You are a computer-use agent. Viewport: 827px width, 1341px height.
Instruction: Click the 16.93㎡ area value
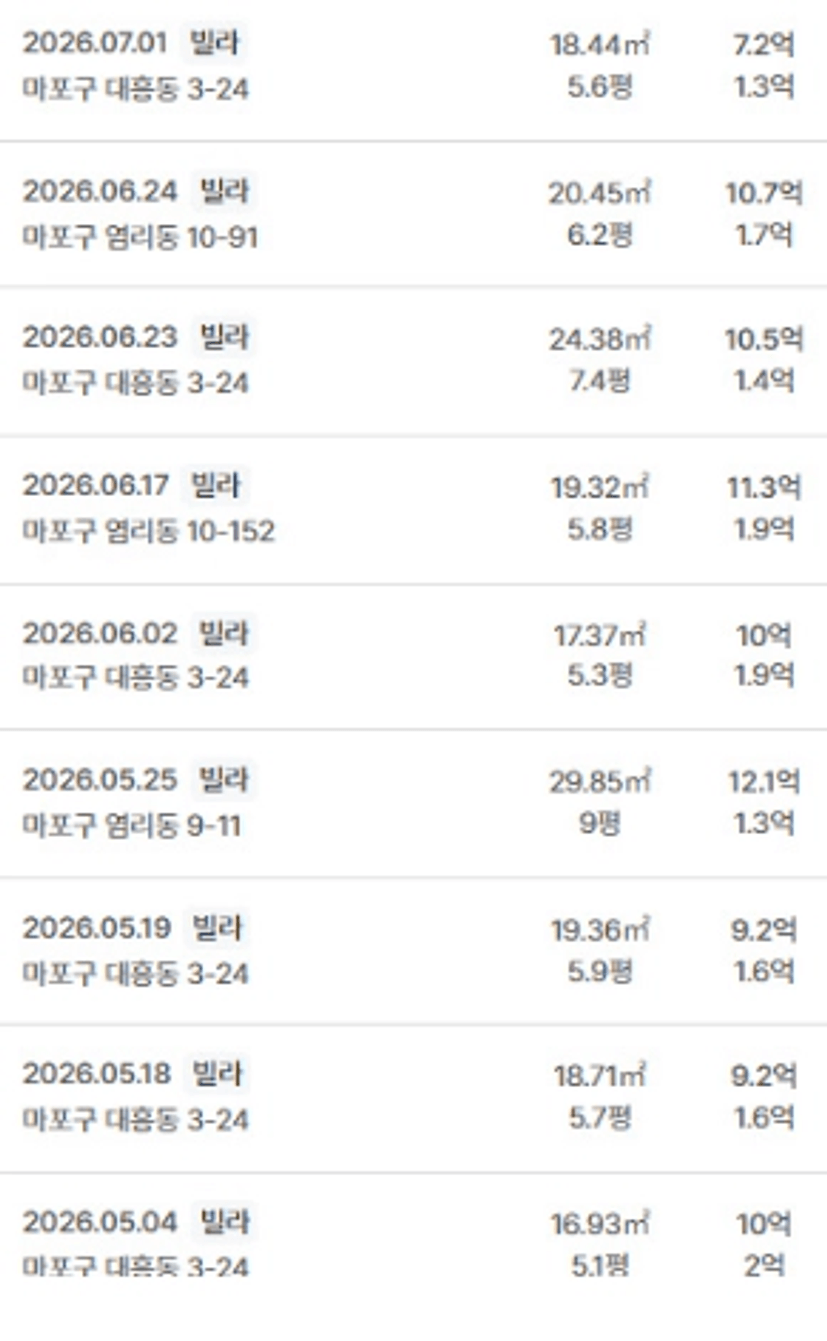pos(600,1224)
